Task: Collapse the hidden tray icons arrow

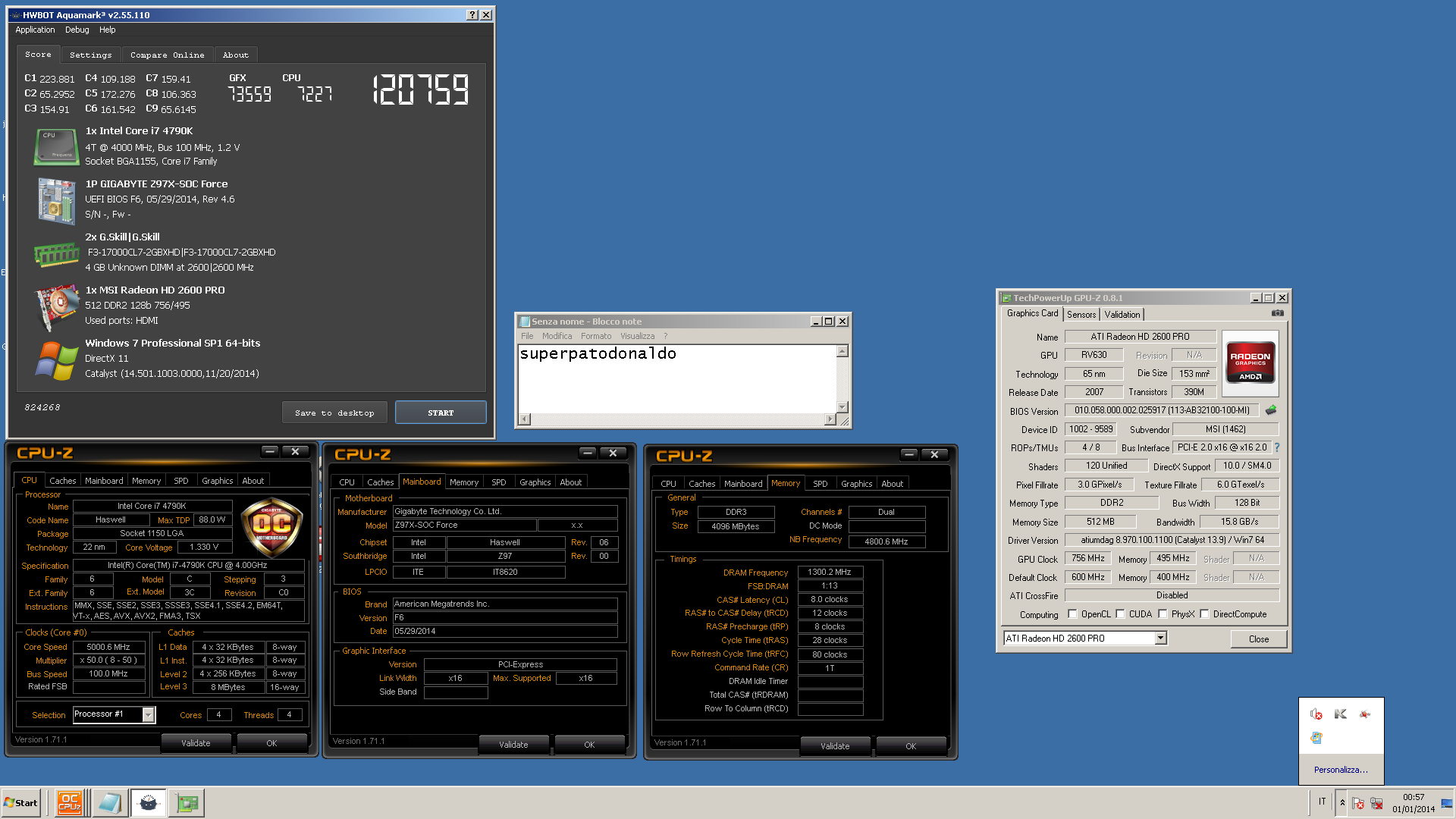Action: (1342, 802)
